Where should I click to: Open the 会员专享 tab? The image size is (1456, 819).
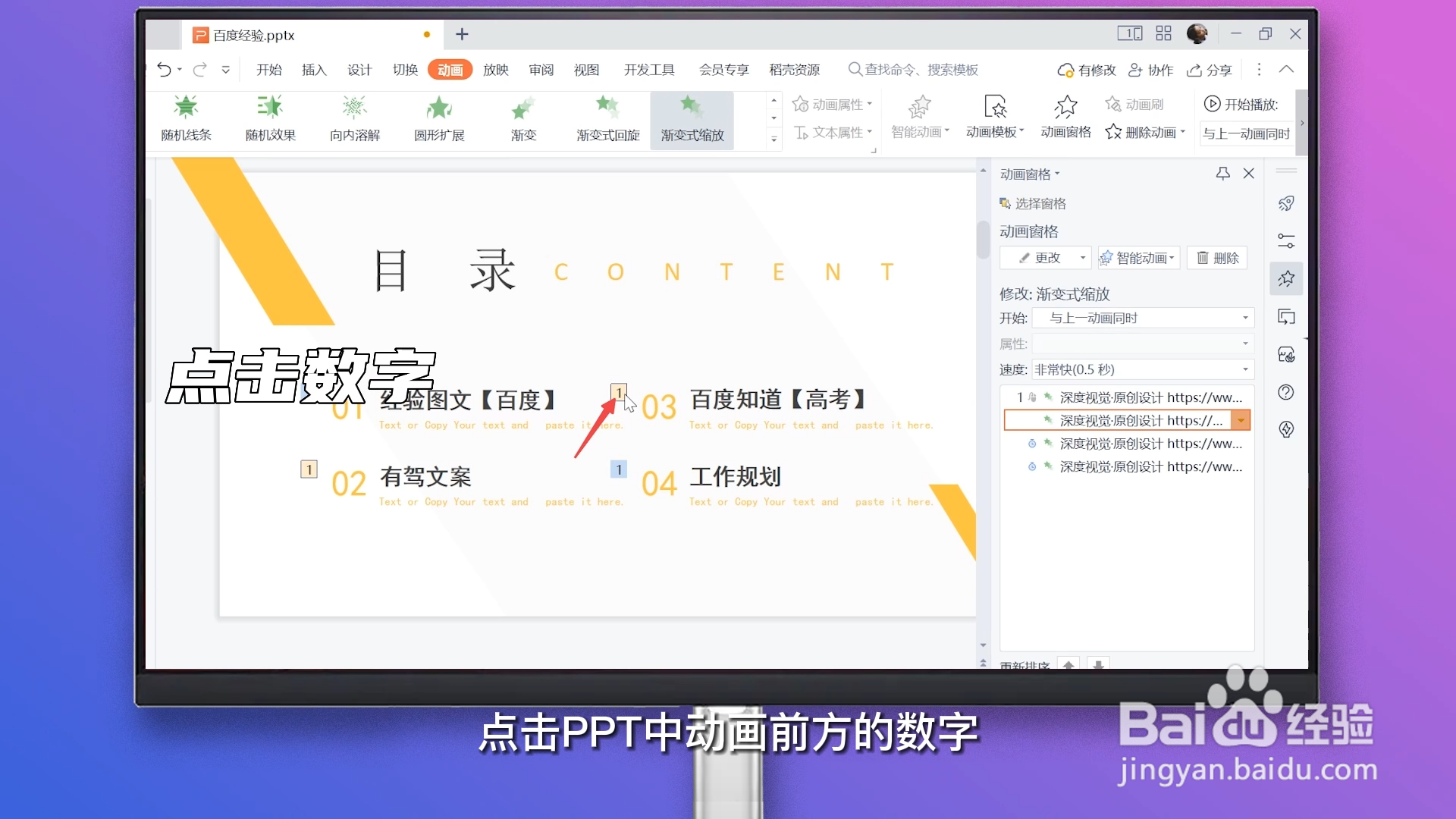723,70
